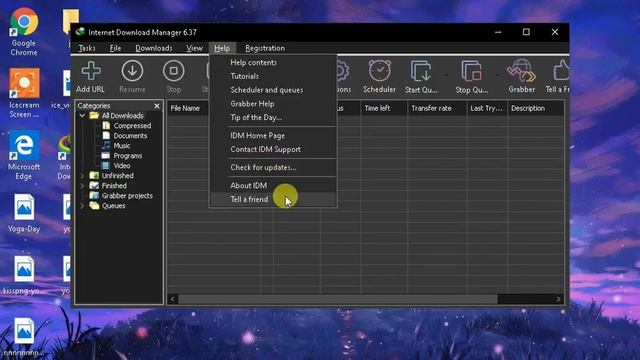Click the IDM title bar logo icon
The height and width of the screenshot is (360, 640).
(x=80, y=32)
